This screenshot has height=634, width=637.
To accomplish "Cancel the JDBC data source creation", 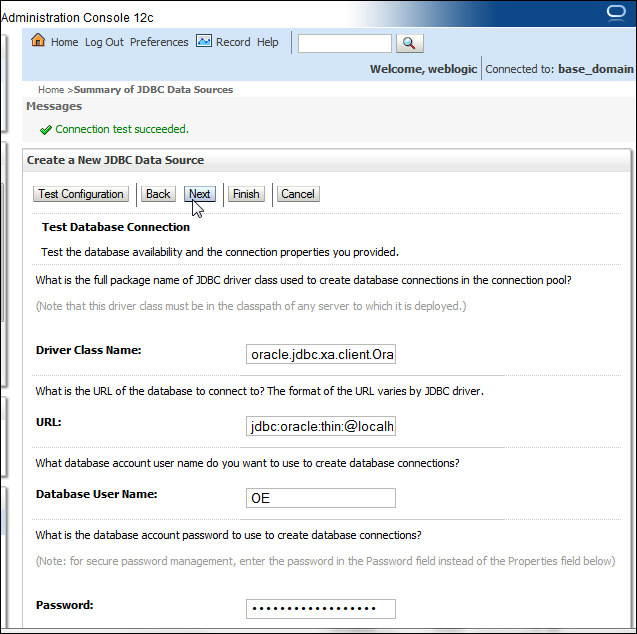I will (298, 194).
